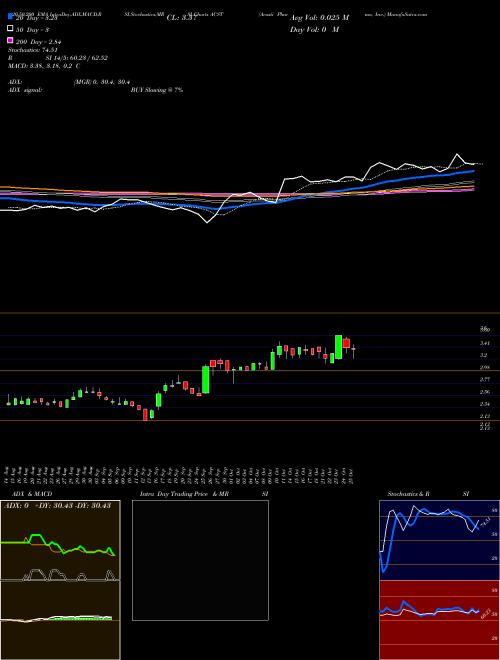Click the 'MACD: 3.38, 3.18, 0.2 C' readout
The width and height of the screenshot is (500, 660).
tap(44, 66)
